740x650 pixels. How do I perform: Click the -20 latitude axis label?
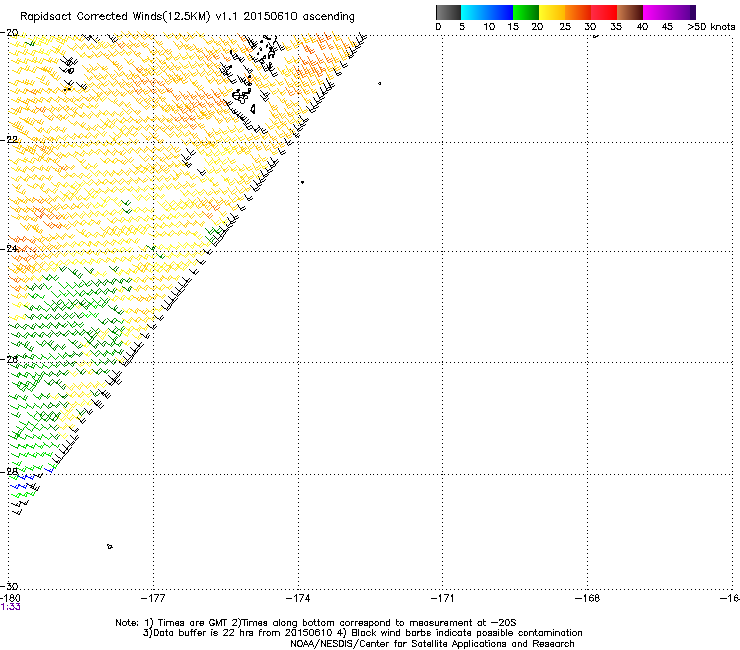9,33
